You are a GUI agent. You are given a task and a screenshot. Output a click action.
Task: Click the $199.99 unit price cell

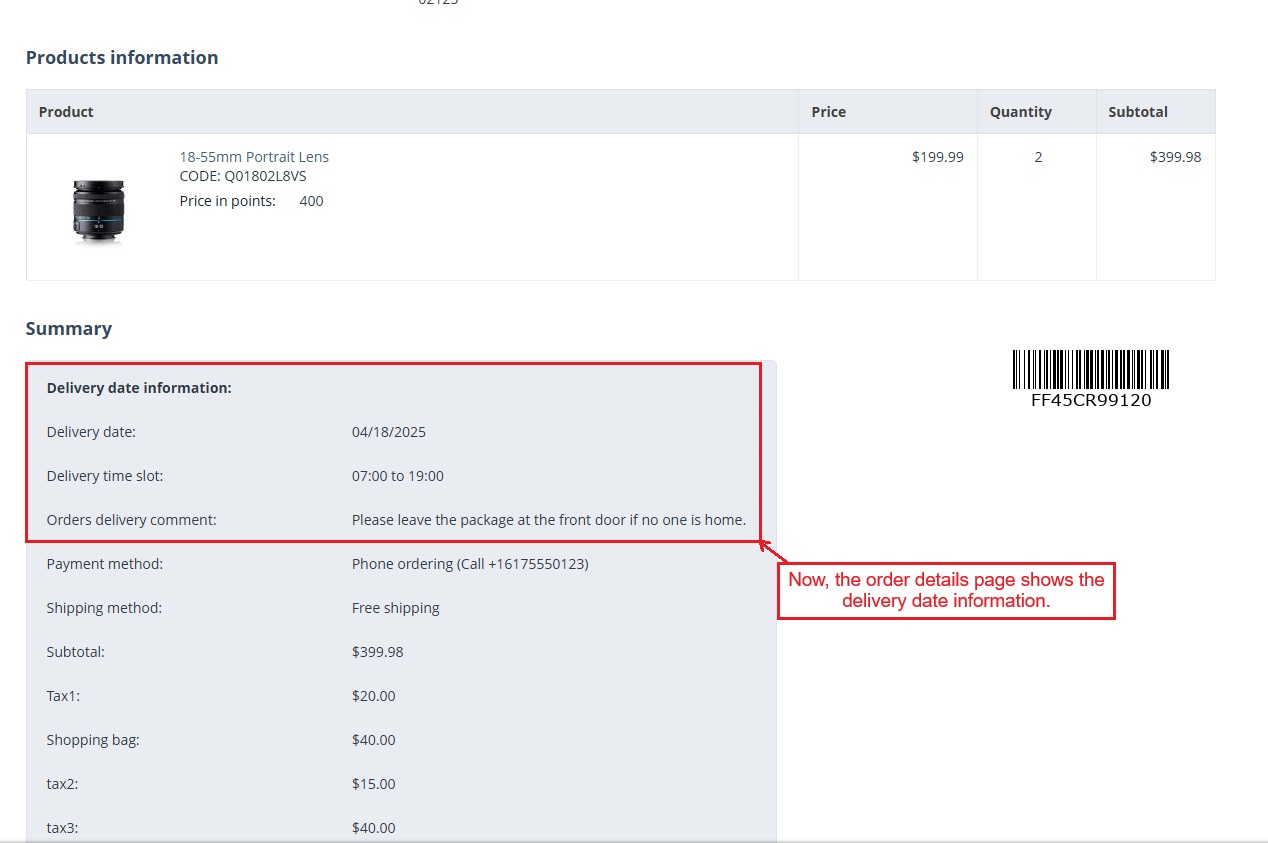click(937, 157)
